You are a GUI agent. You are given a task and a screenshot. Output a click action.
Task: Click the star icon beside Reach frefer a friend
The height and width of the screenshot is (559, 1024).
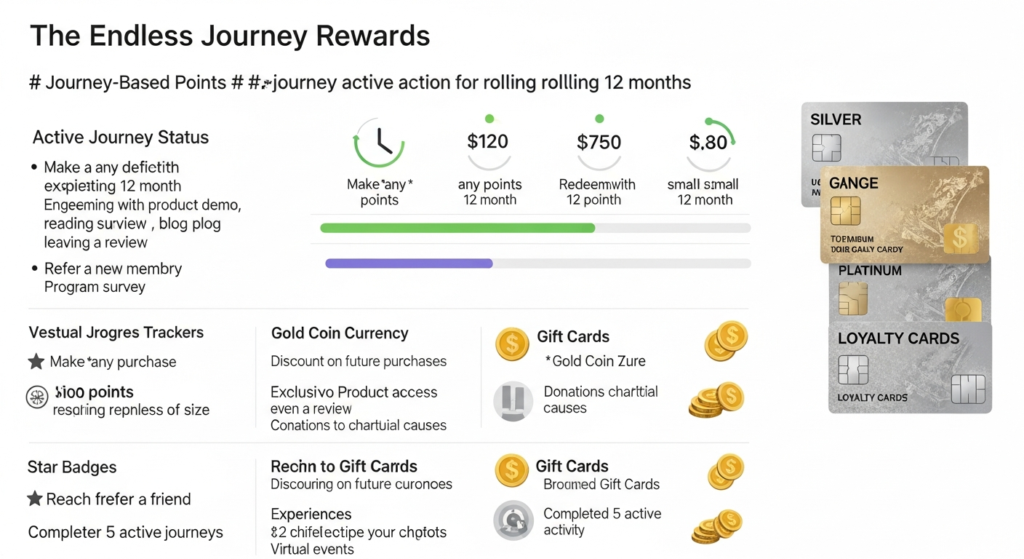36,499
